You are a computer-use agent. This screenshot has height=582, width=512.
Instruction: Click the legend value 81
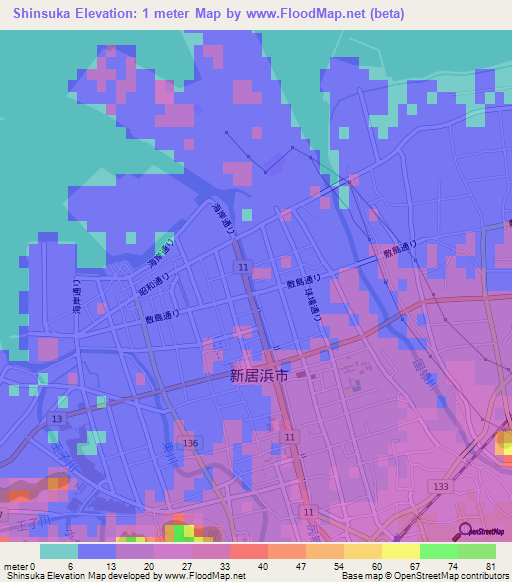(x=491, y=567)
